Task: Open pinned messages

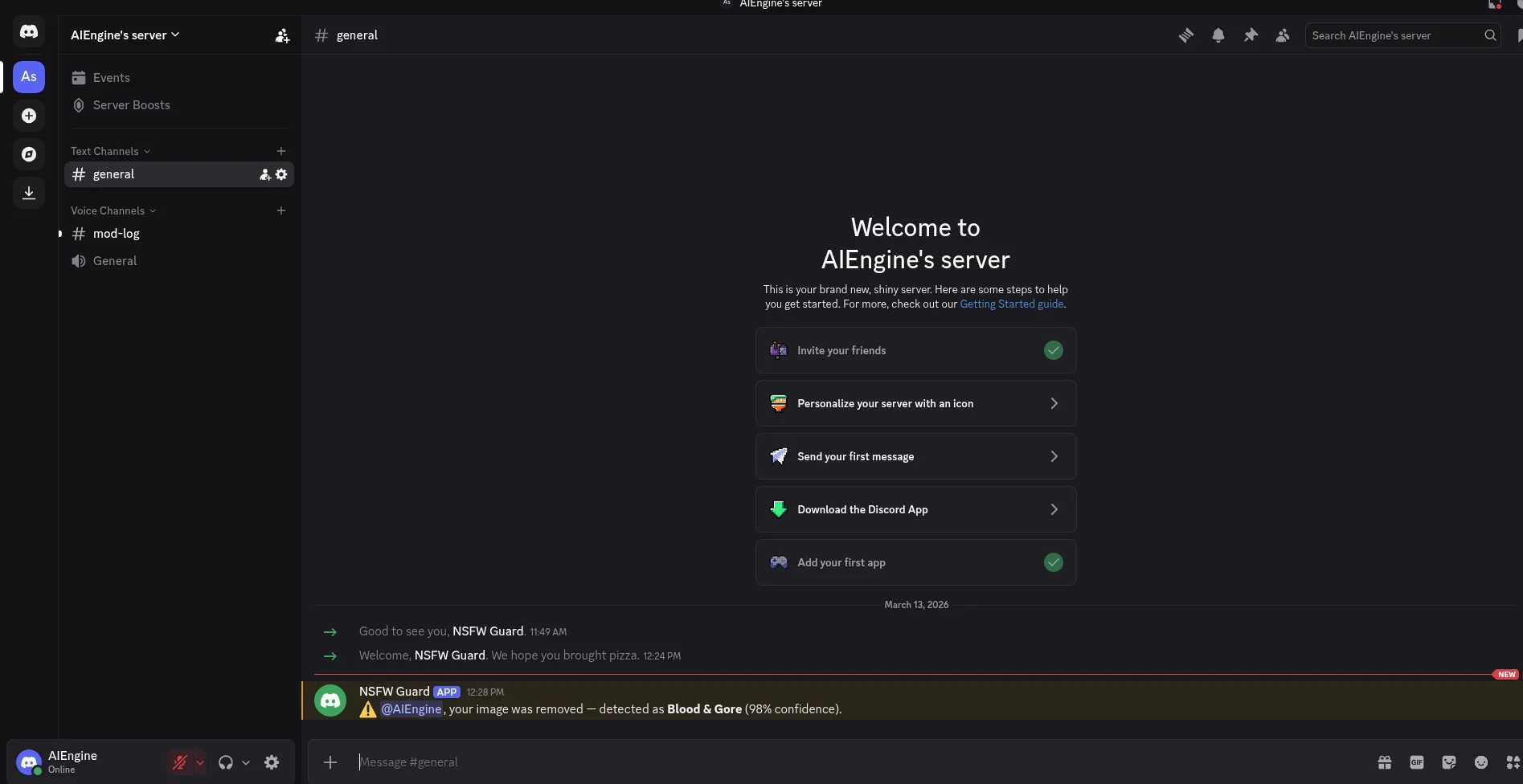Action: coord(1251,35)
